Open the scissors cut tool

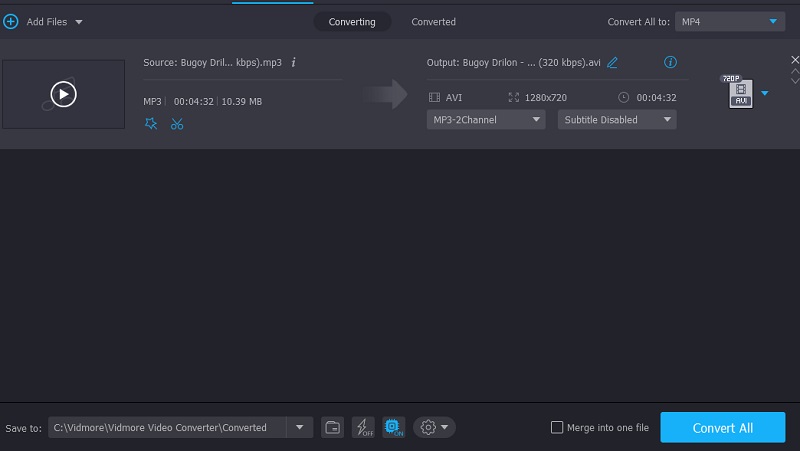[x=177, y=124]
